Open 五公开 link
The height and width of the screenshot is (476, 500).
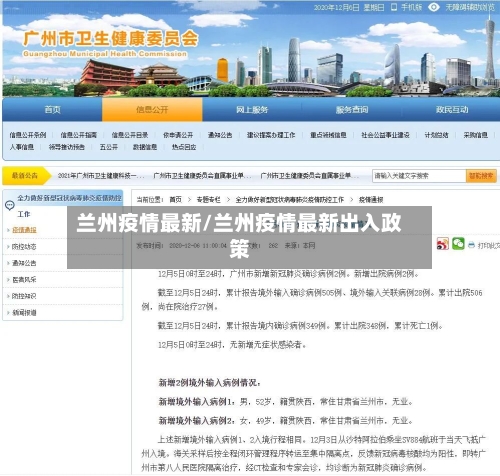(109, 147)
